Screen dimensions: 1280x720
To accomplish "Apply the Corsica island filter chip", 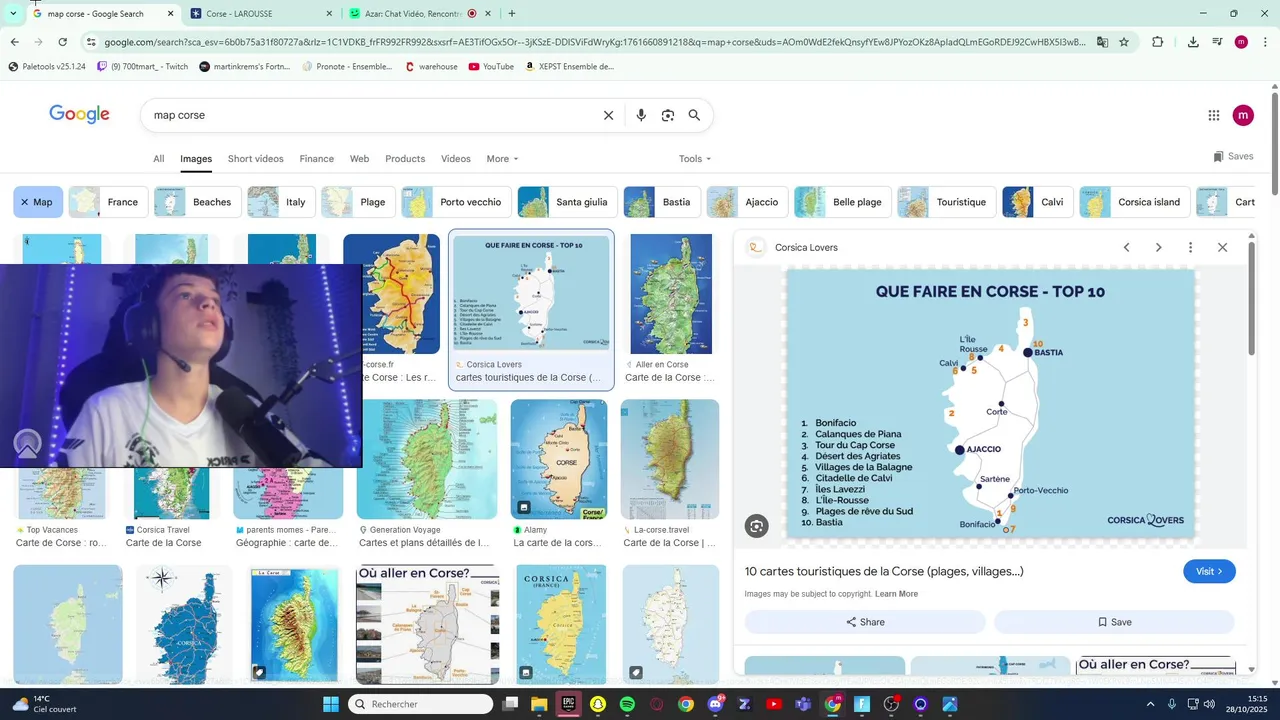I will [x=1135, y=202].
